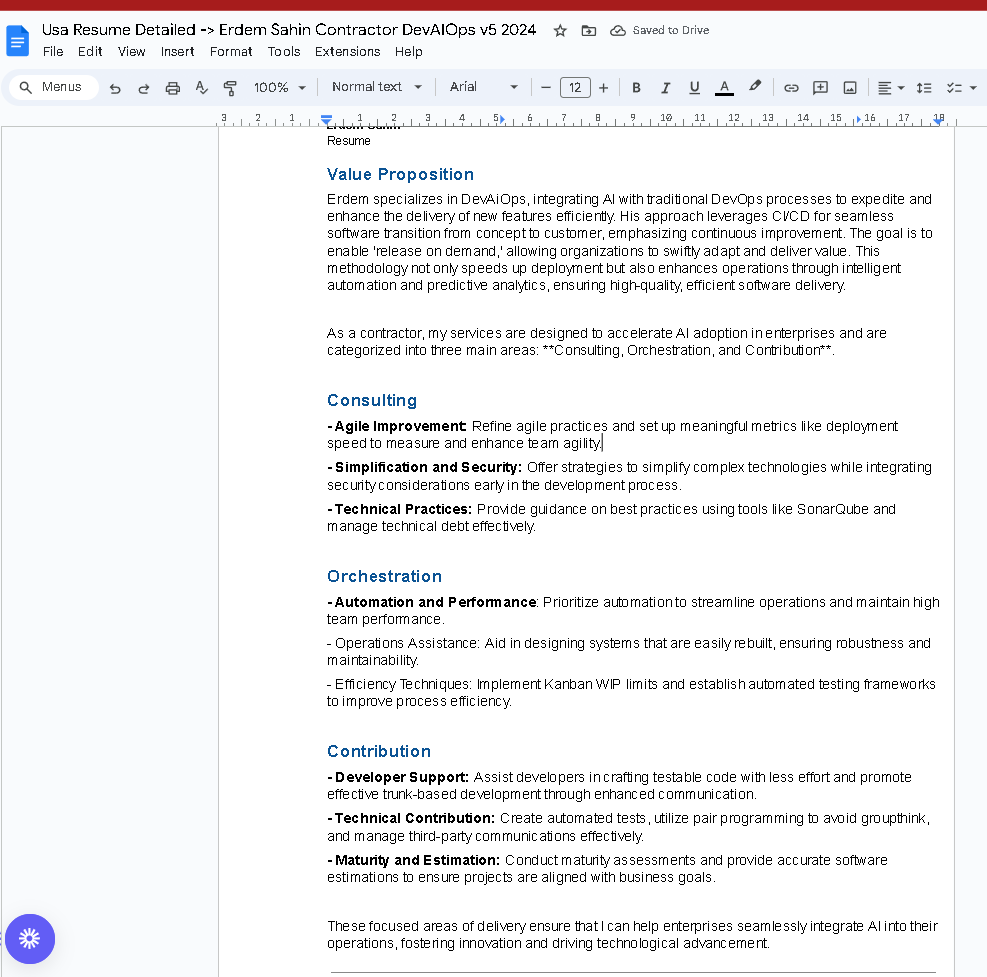Click the font size field showing 12
Image resolution: width=987 pixels, height=977 pixels.
[x=575, y=88]
